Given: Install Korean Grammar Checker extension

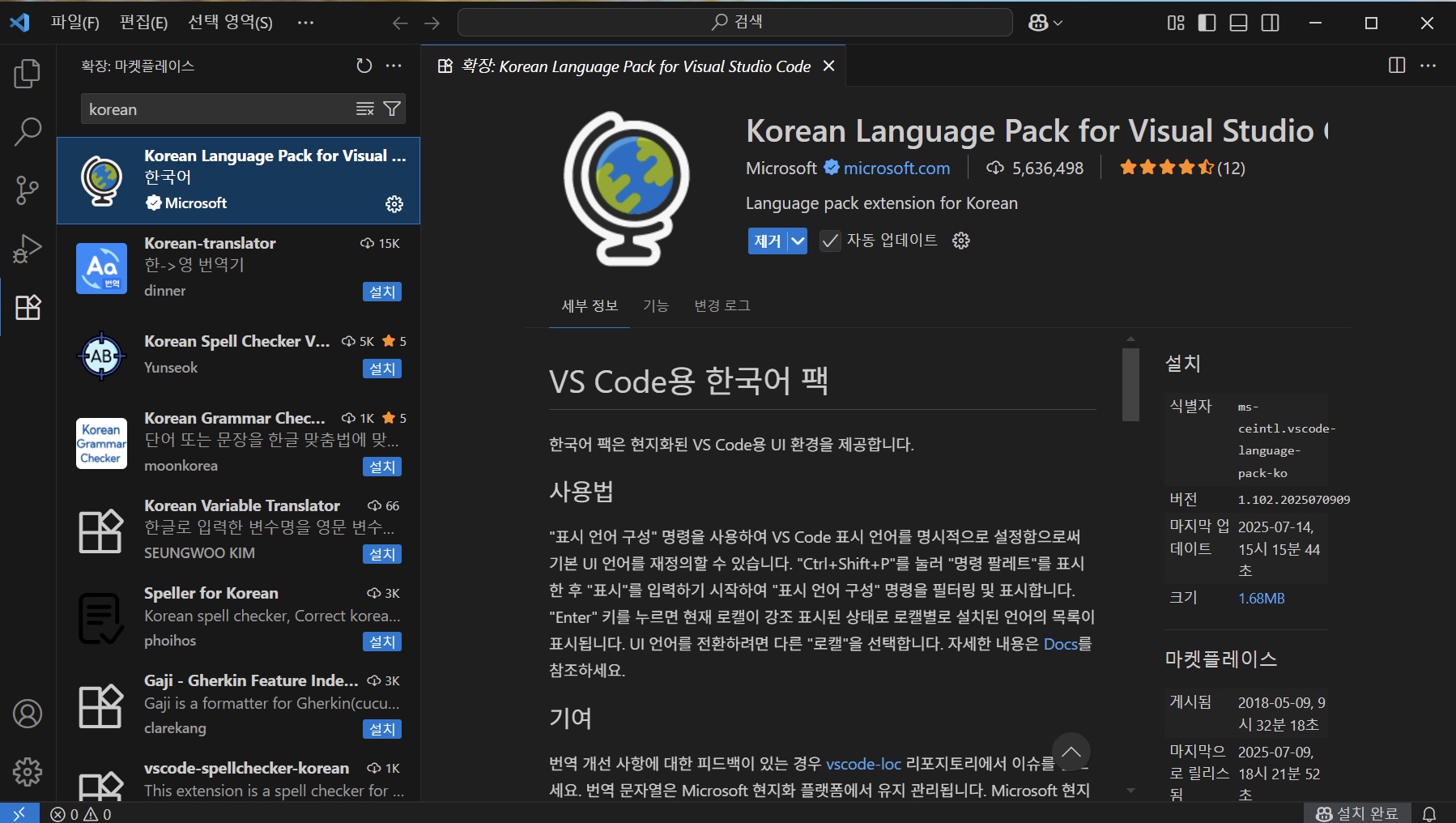Looking at the screenshot, I should pos(382,467).
